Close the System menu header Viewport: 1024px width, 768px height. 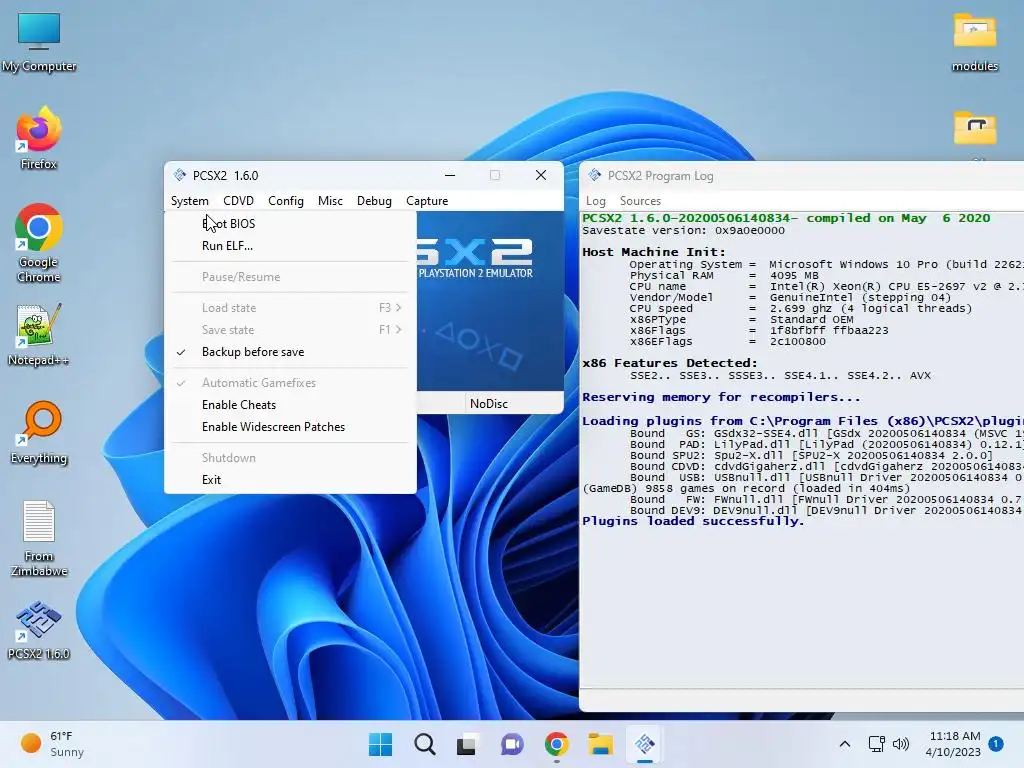pos(190,201)
